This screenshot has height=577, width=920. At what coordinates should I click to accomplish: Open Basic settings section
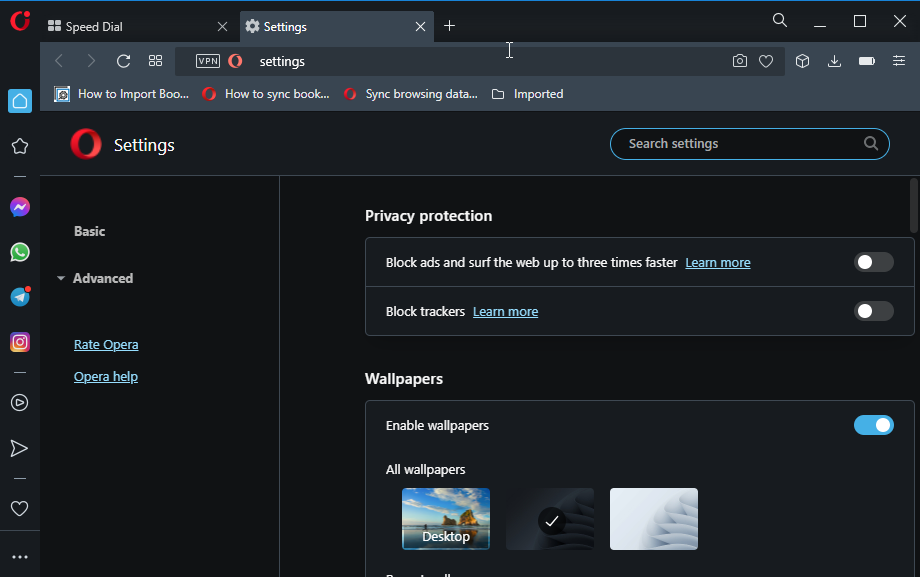coord(90,231)
